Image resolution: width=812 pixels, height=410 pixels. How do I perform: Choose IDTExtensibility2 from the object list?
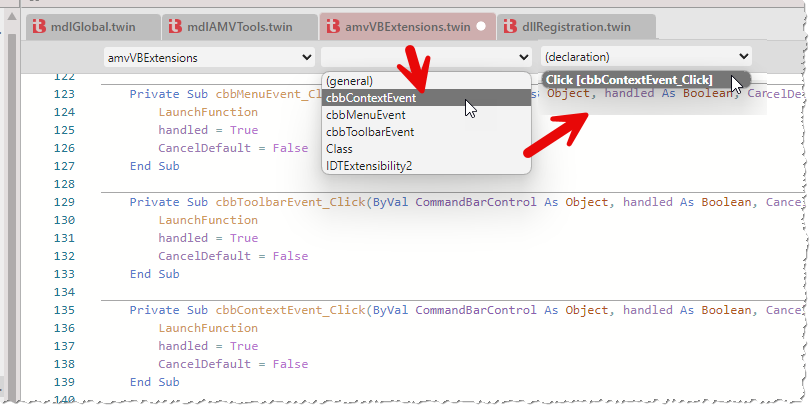pos(367,166)
